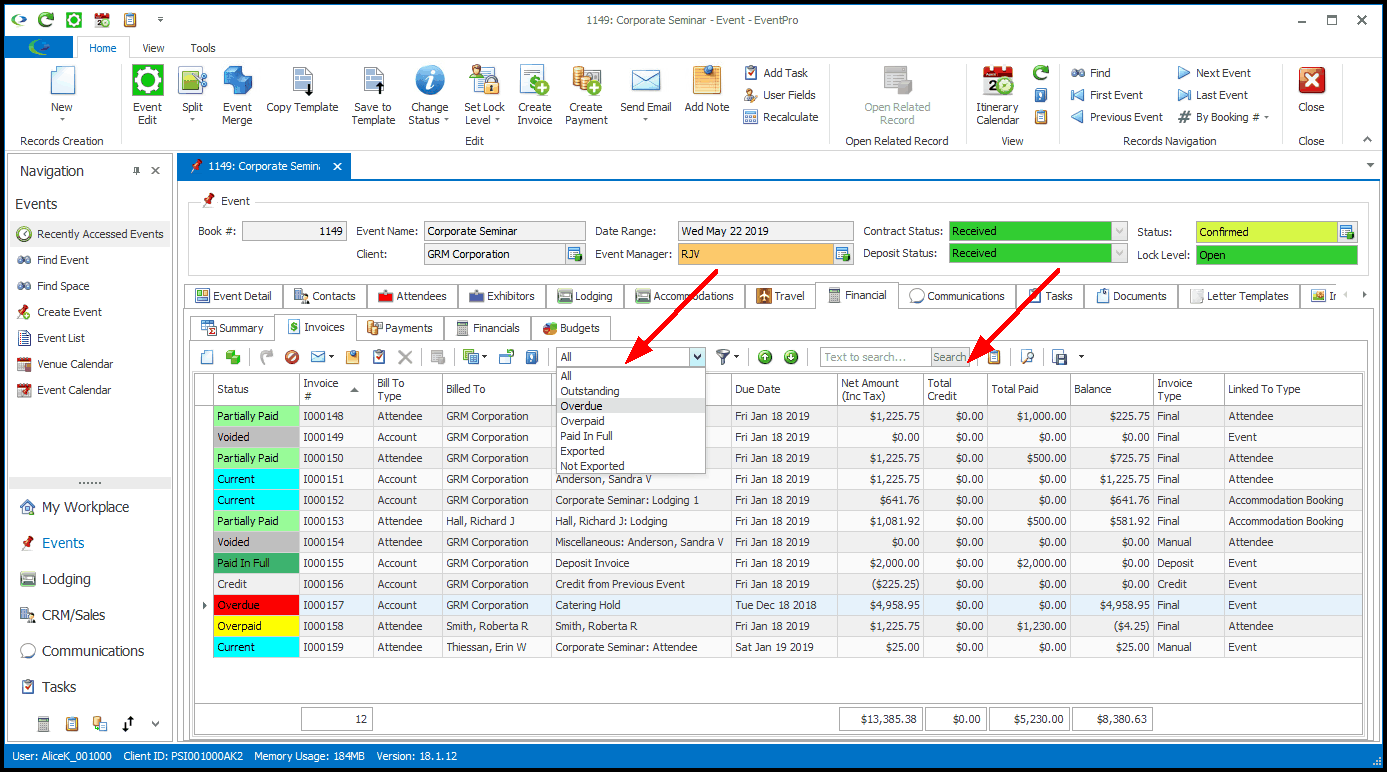
Task: Open the Attendees tab
Action: point(411,296)
